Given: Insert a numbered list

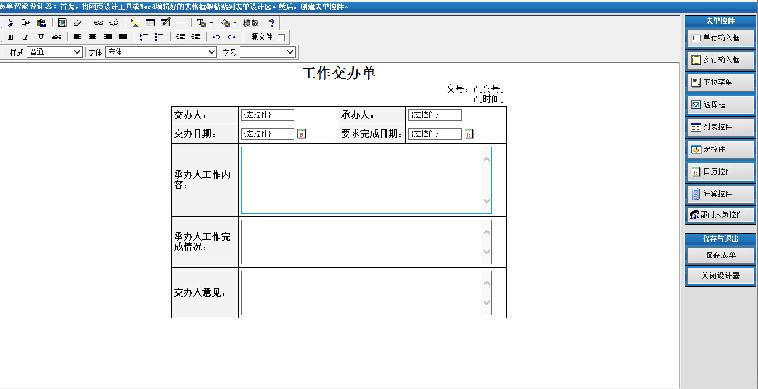Looking at the screenshot, I should [x=144, y=37].
